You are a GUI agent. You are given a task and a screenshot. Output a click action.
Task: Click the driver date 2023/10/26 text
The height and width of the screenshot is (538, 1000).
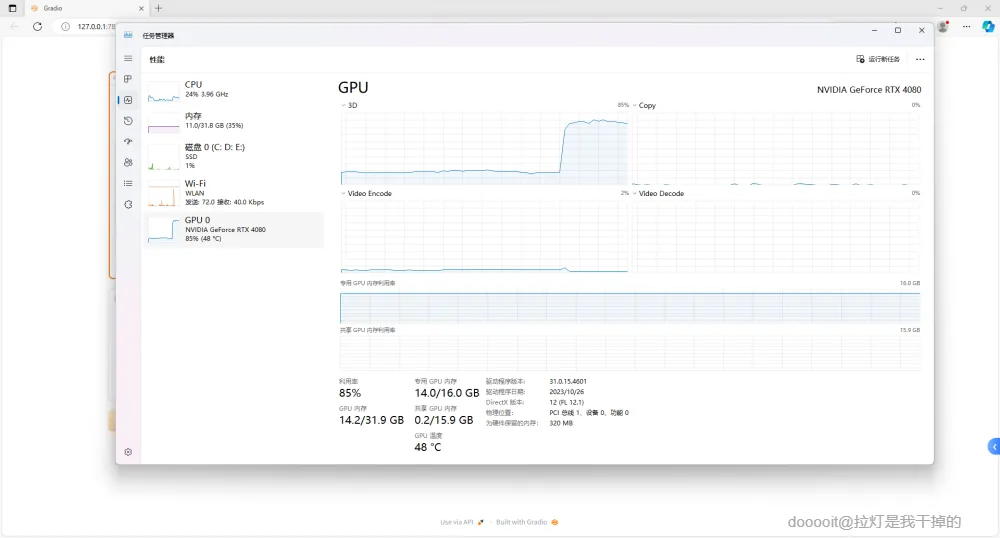point(566,392)
